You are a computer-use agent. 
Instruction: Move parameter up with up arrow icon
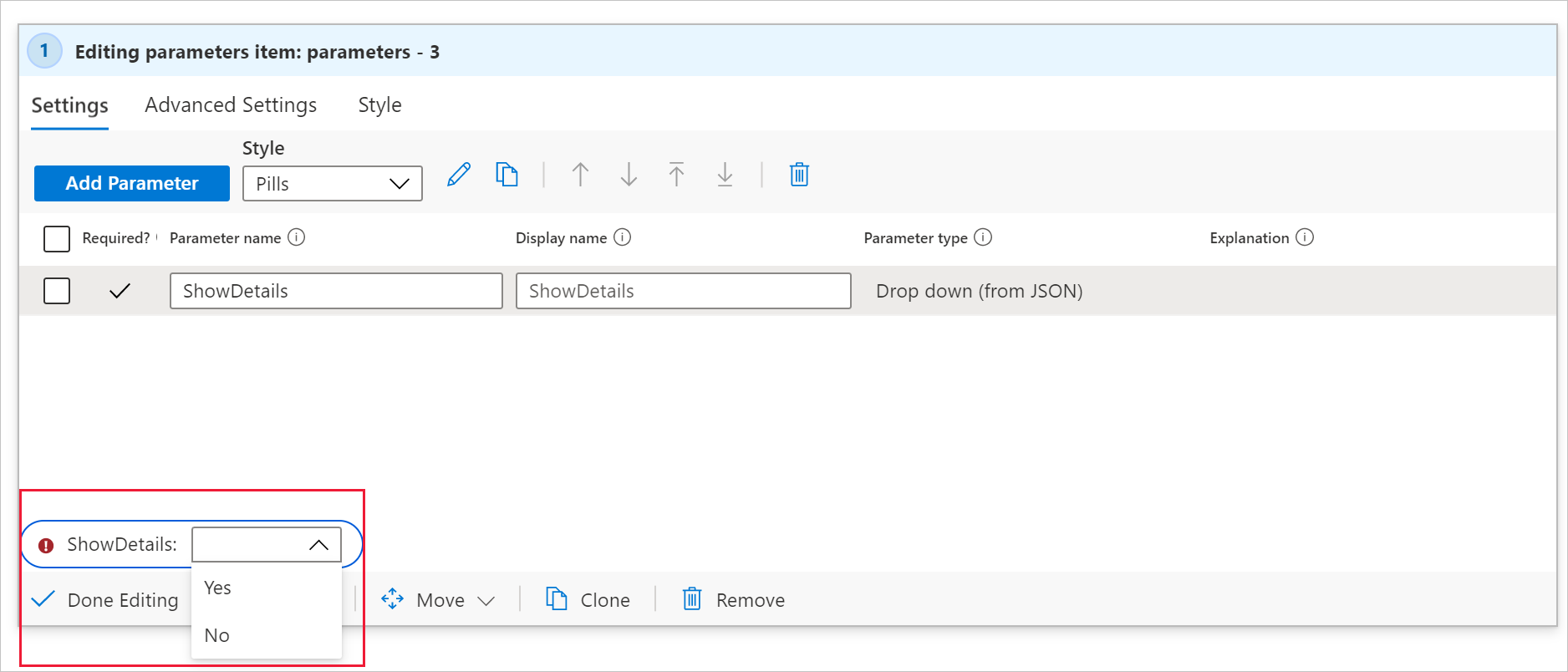[580, 175]
